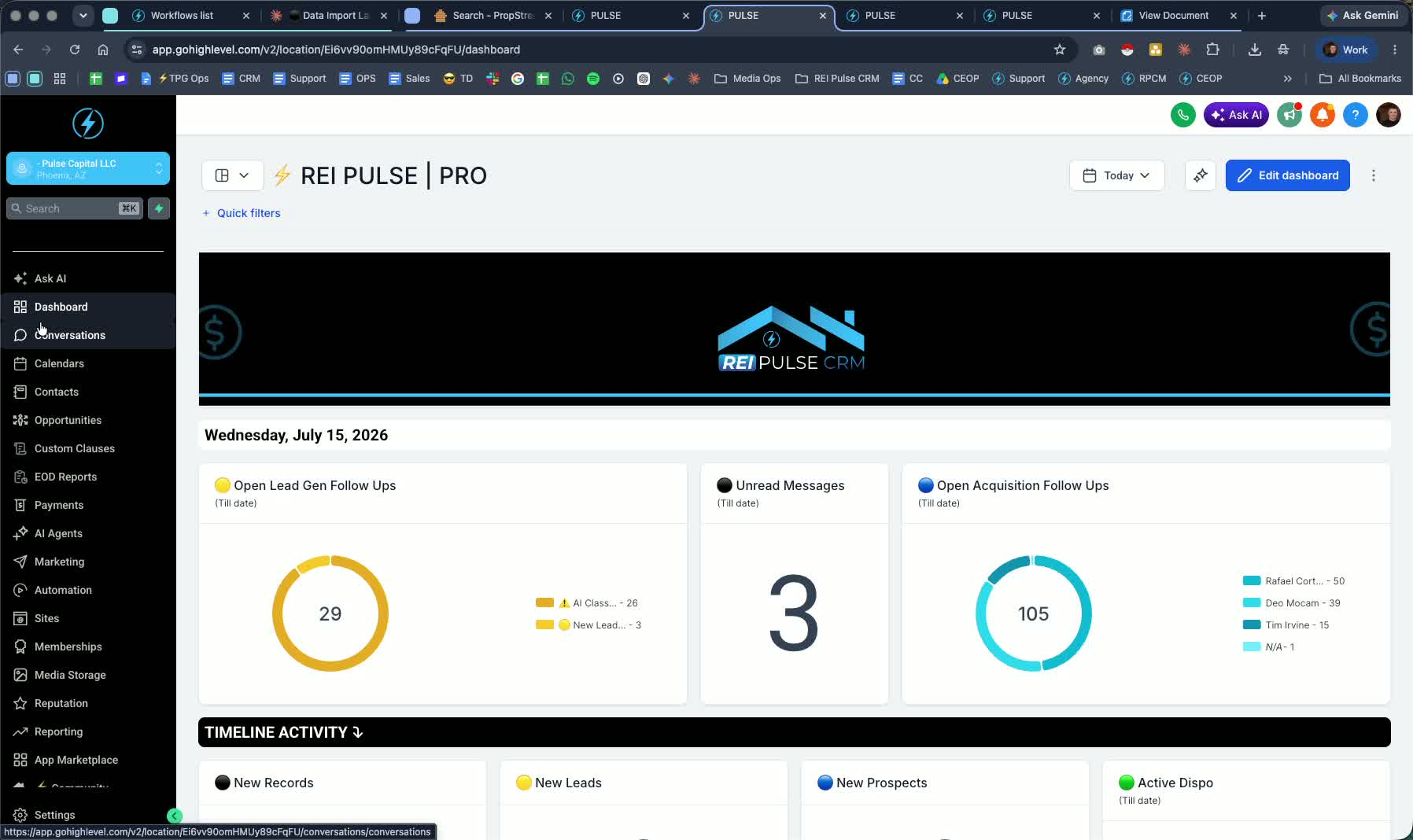Expand the browser tab search dropdown

tap(83, 16)
